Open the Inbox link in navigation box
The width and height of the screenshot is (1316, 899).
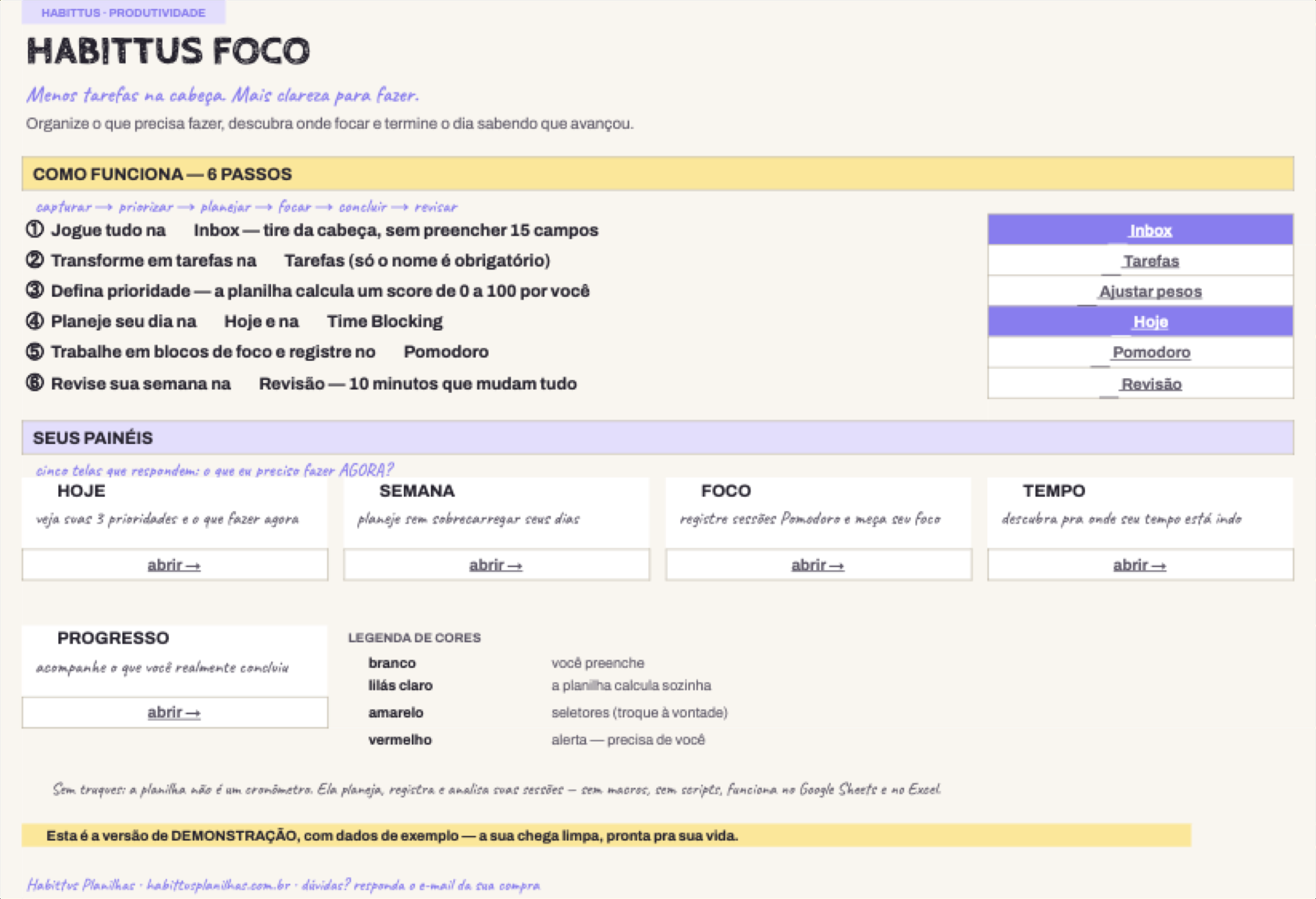(1150, 231)
